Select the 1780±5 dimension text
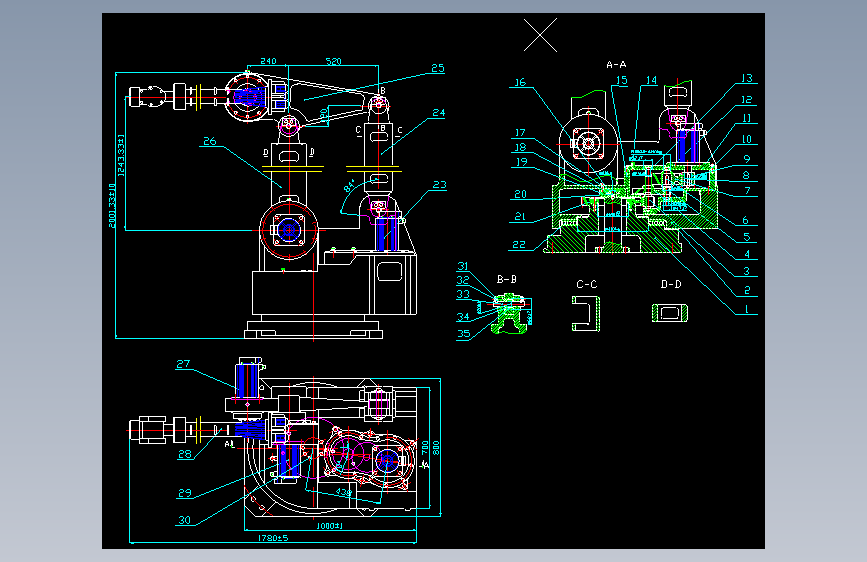Image resolution: width=867 pixels, height=562 pixels. point(273,538)
